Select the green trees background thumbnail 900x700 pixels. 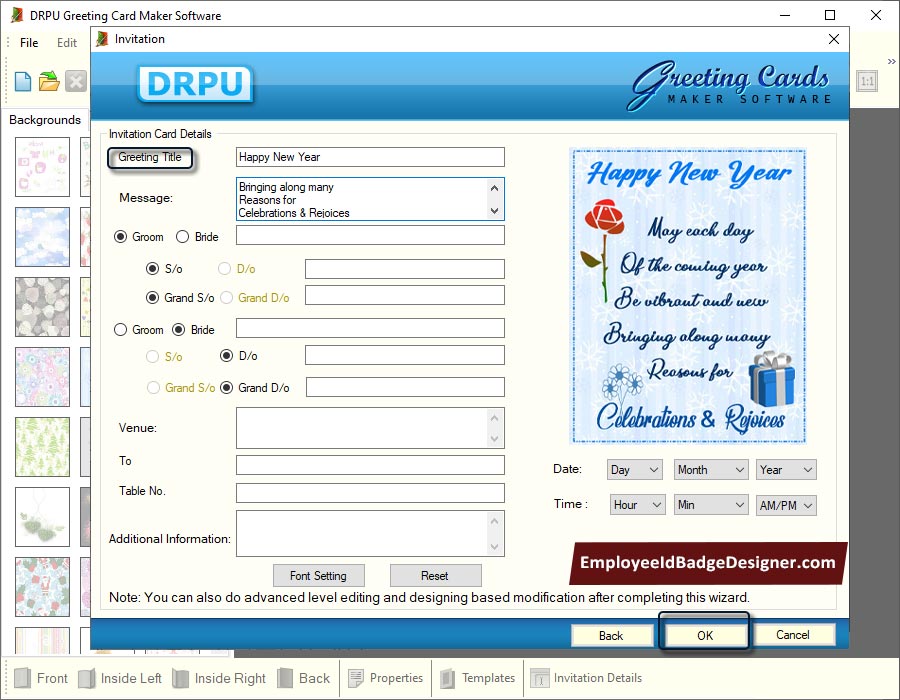click(x=42, y=447)
